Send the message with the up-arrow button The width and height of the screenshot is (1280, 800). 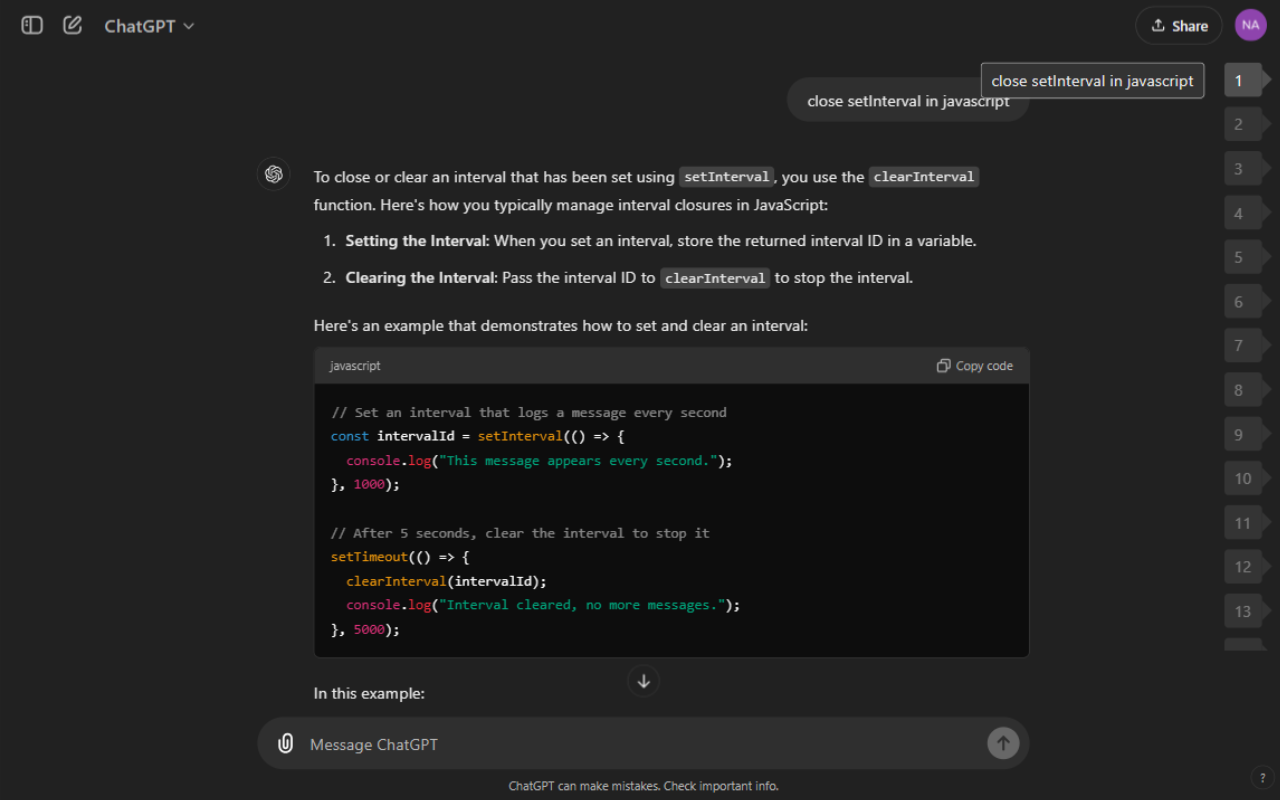coord(1003,743)
